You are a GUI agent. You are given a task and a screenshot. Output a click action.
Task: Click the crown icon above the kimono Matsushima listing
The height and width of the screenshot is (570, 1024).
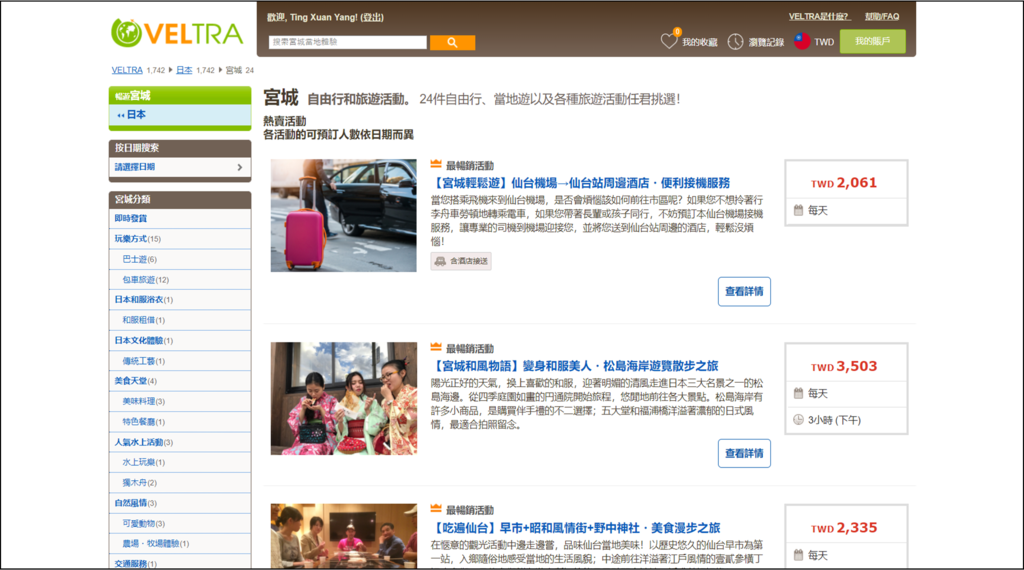[436, 347]
